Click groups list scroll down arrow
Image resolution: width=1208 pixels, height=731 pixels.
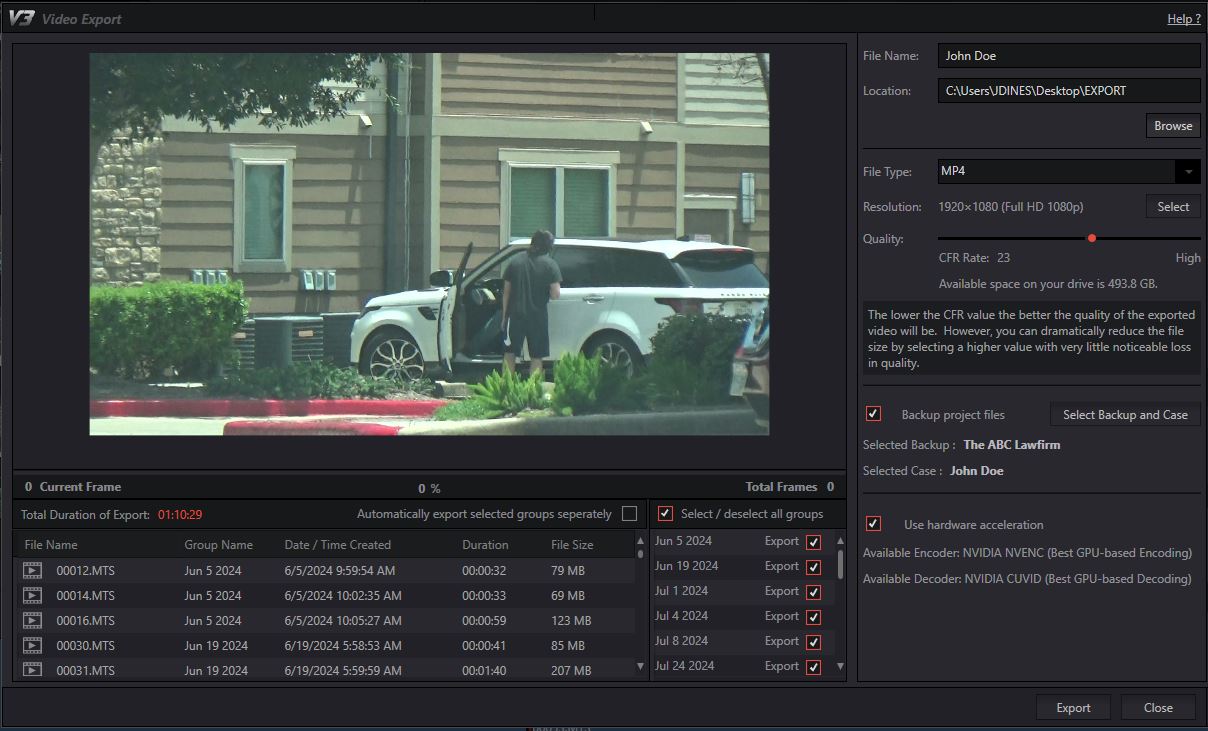[840, 666]
